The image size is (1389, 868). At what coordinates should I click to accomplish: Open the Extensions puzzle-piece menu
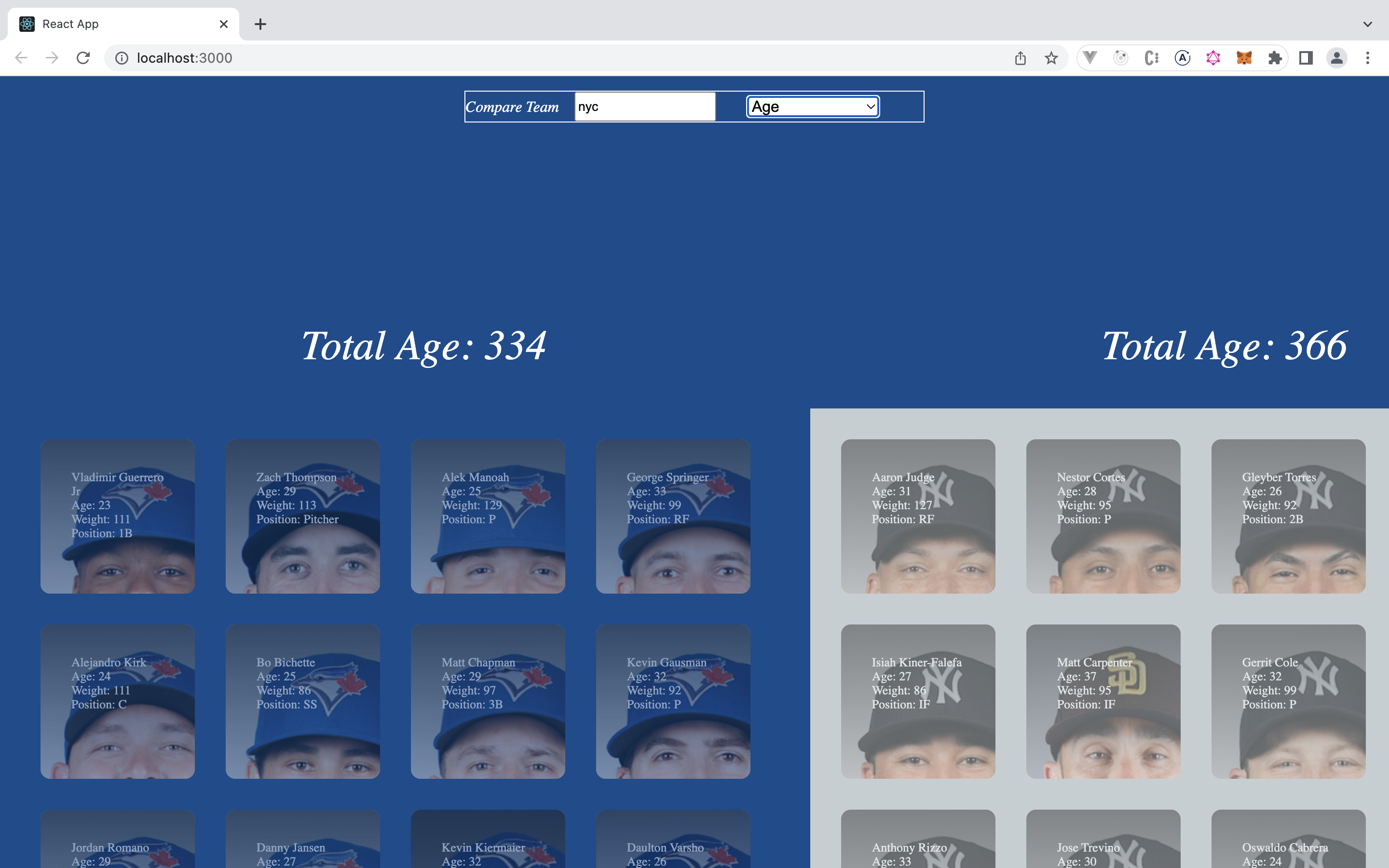1275,58
